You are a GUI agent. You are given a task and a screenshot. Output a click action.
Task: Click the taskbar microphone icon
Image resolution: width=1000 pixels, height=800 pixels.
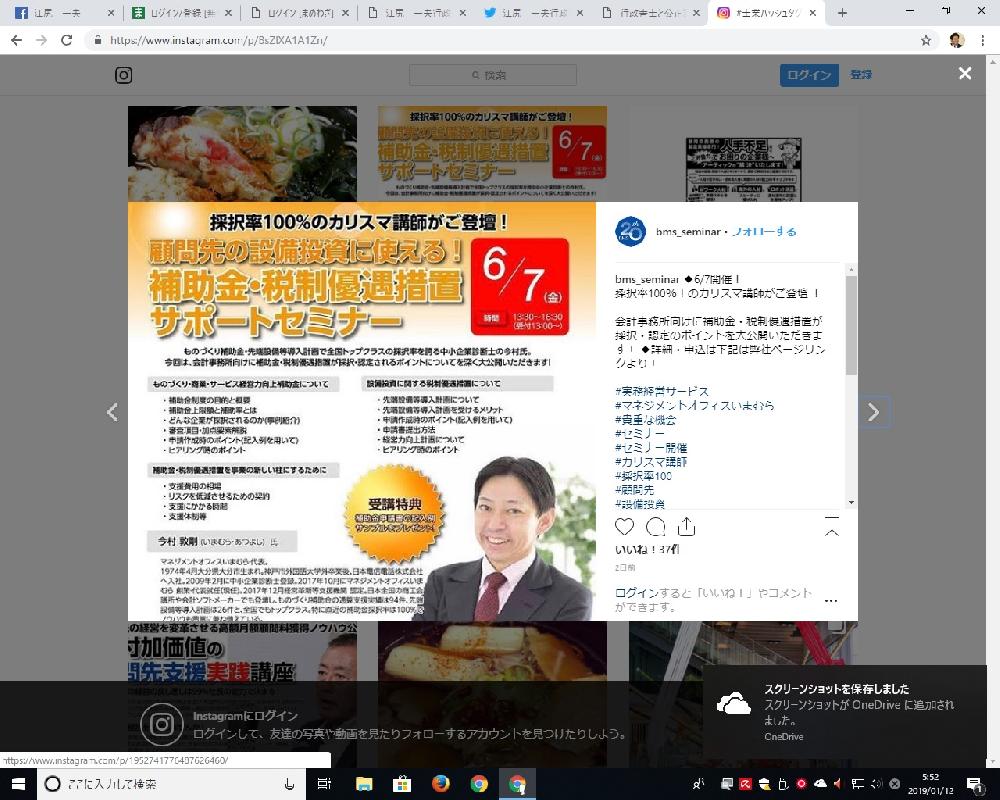pos(290,784)
